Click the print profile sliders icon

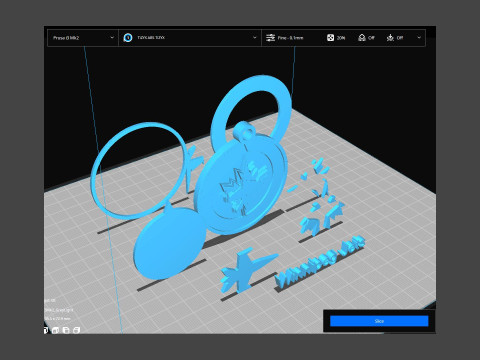[x=270, y=38]
